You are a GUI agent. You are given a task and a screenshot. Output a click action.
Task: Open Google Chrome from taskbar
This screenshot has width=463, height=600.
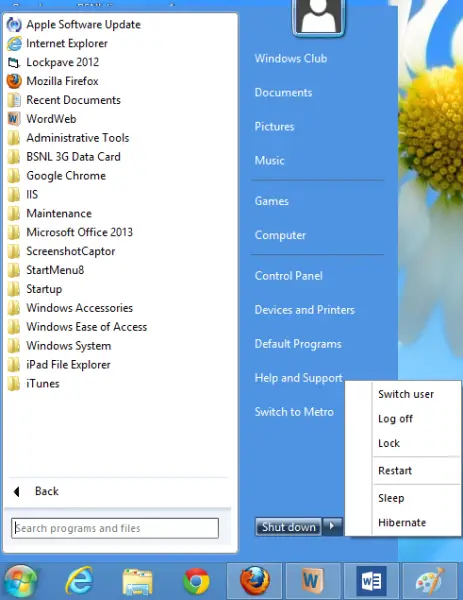[x=196, y=582]
